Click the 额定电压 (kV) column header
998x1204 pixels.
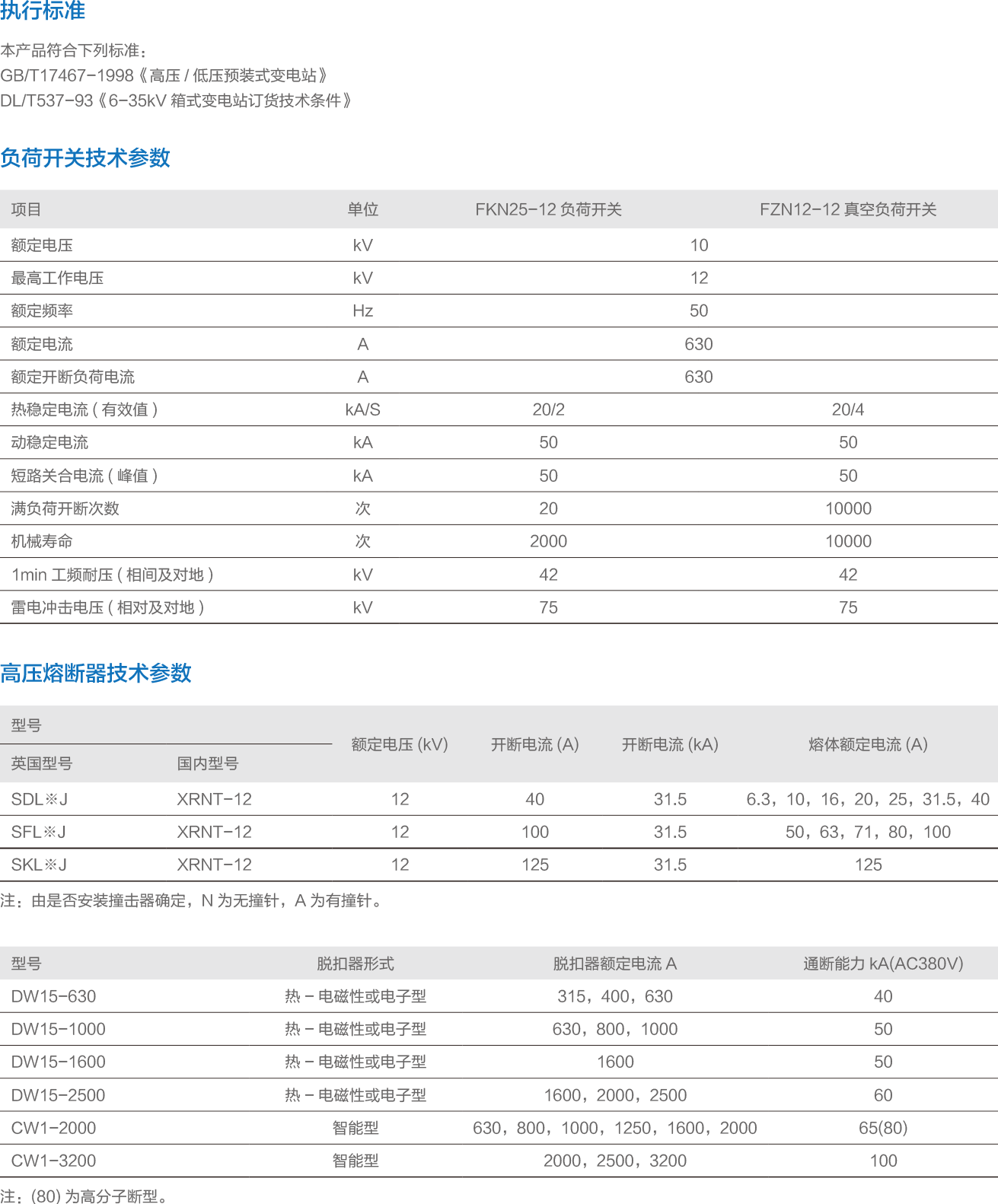click(x=400, y=744)
